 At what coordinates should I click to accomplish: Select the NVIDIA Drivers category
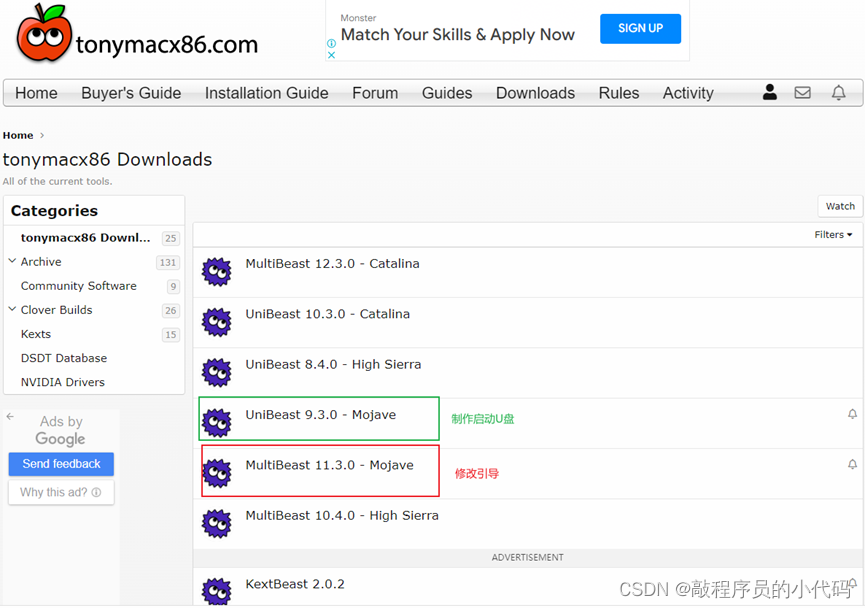tap(62, 382)
